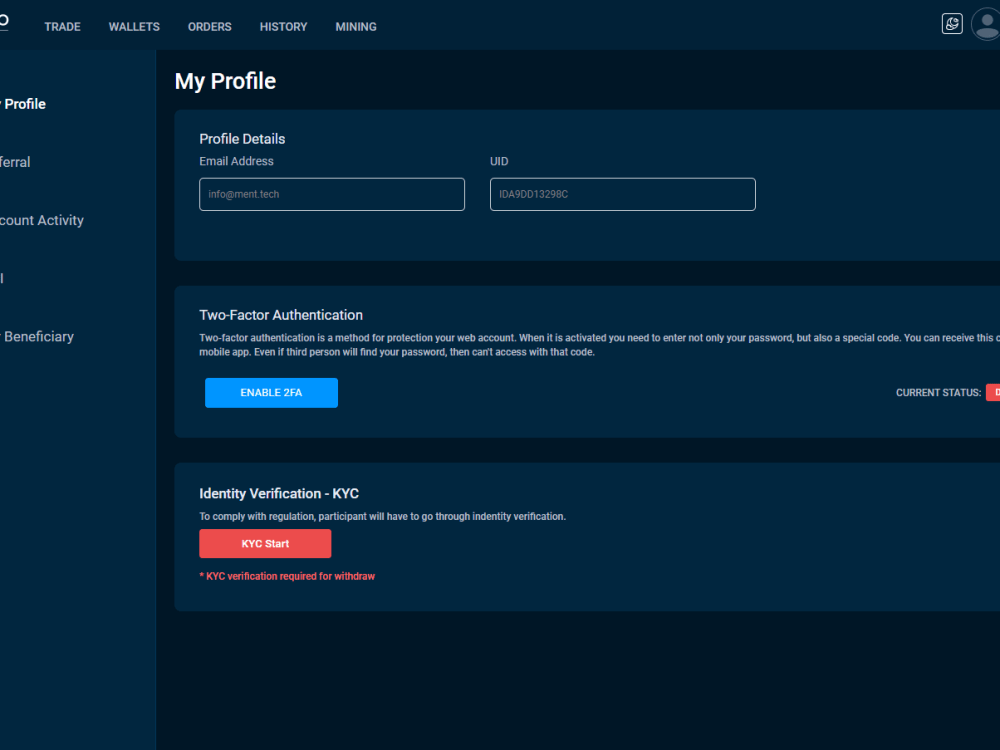The image size is (1000, 750).
Task: Click the UID label above the field
Action: coord(499,161)
